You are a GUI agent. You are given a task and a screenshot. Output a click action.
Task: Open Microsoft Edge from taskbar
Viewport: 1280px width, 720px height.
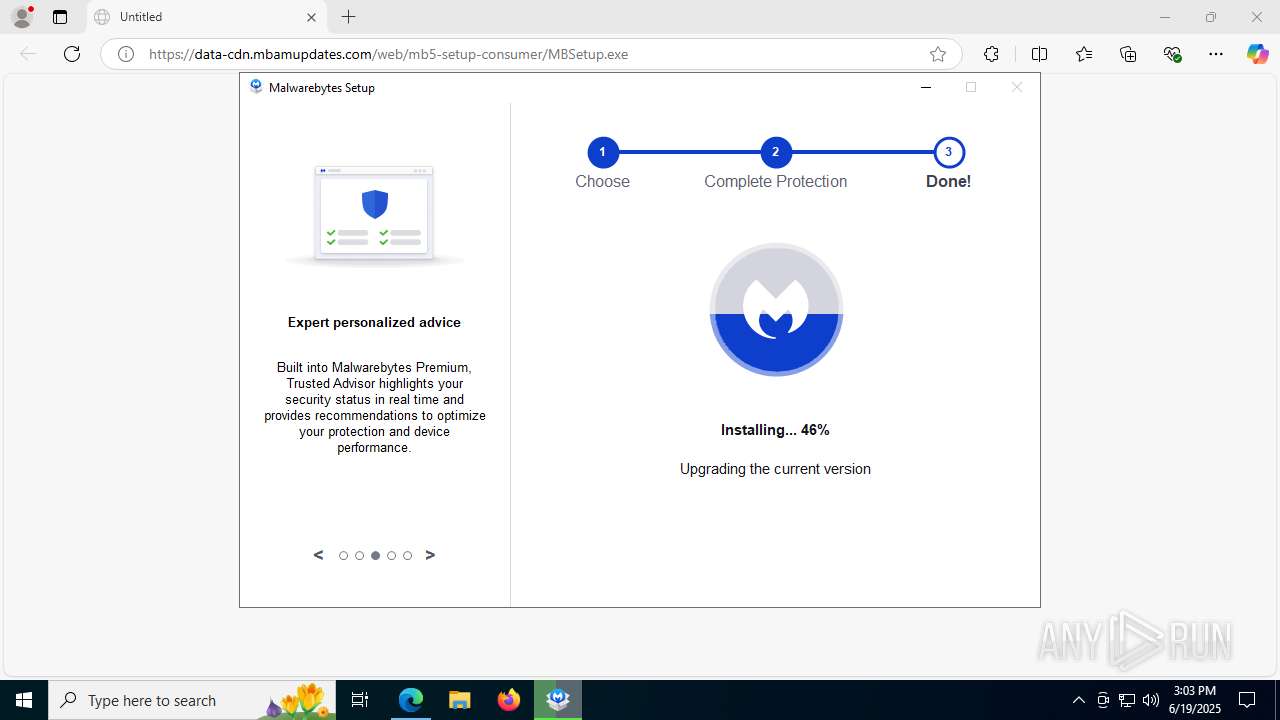pyautogui.click(x=411, y=700)
